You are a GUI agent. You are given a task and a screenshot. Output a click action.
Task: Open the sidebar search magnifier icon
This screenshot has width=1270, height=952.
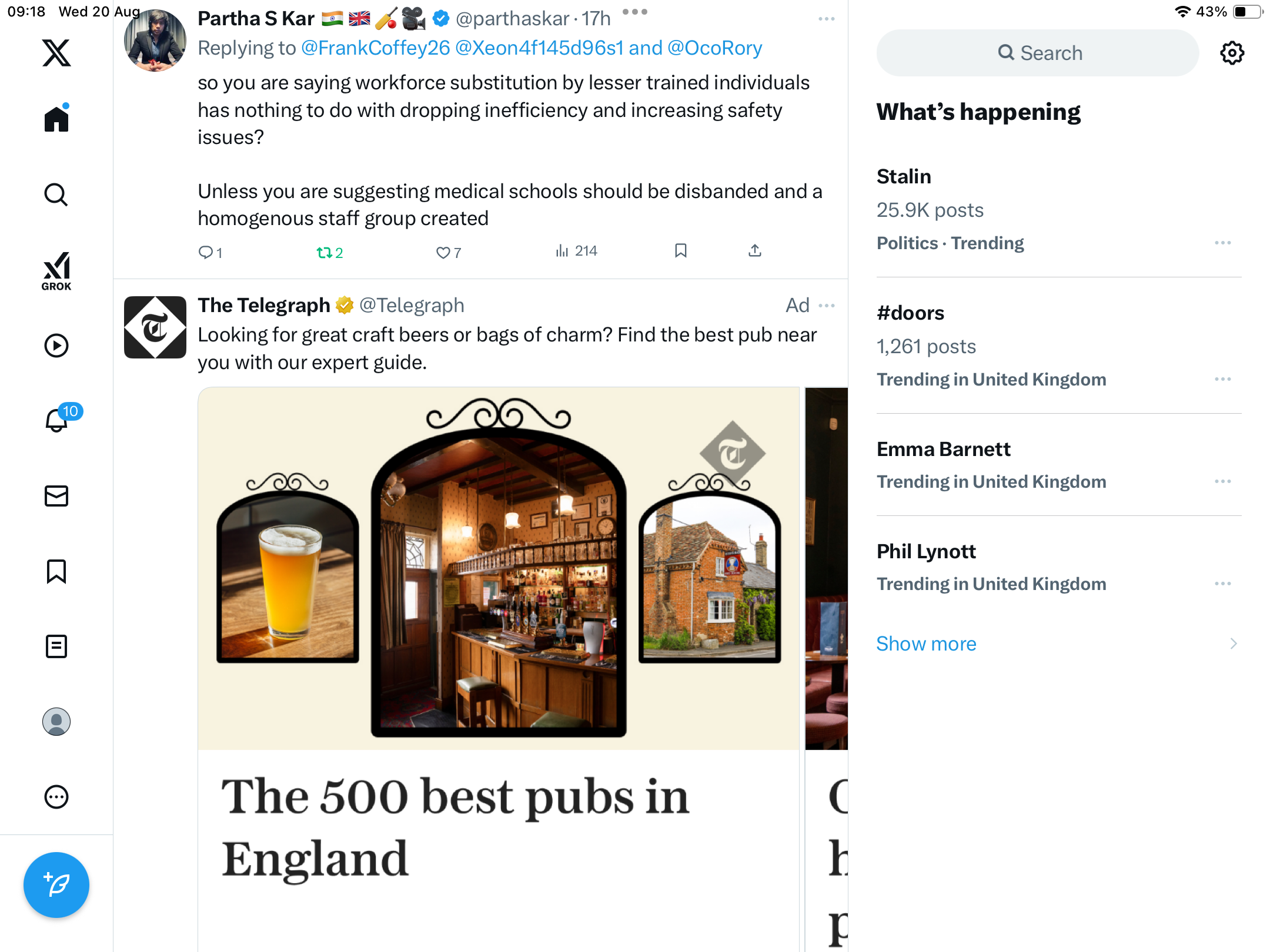56,195
